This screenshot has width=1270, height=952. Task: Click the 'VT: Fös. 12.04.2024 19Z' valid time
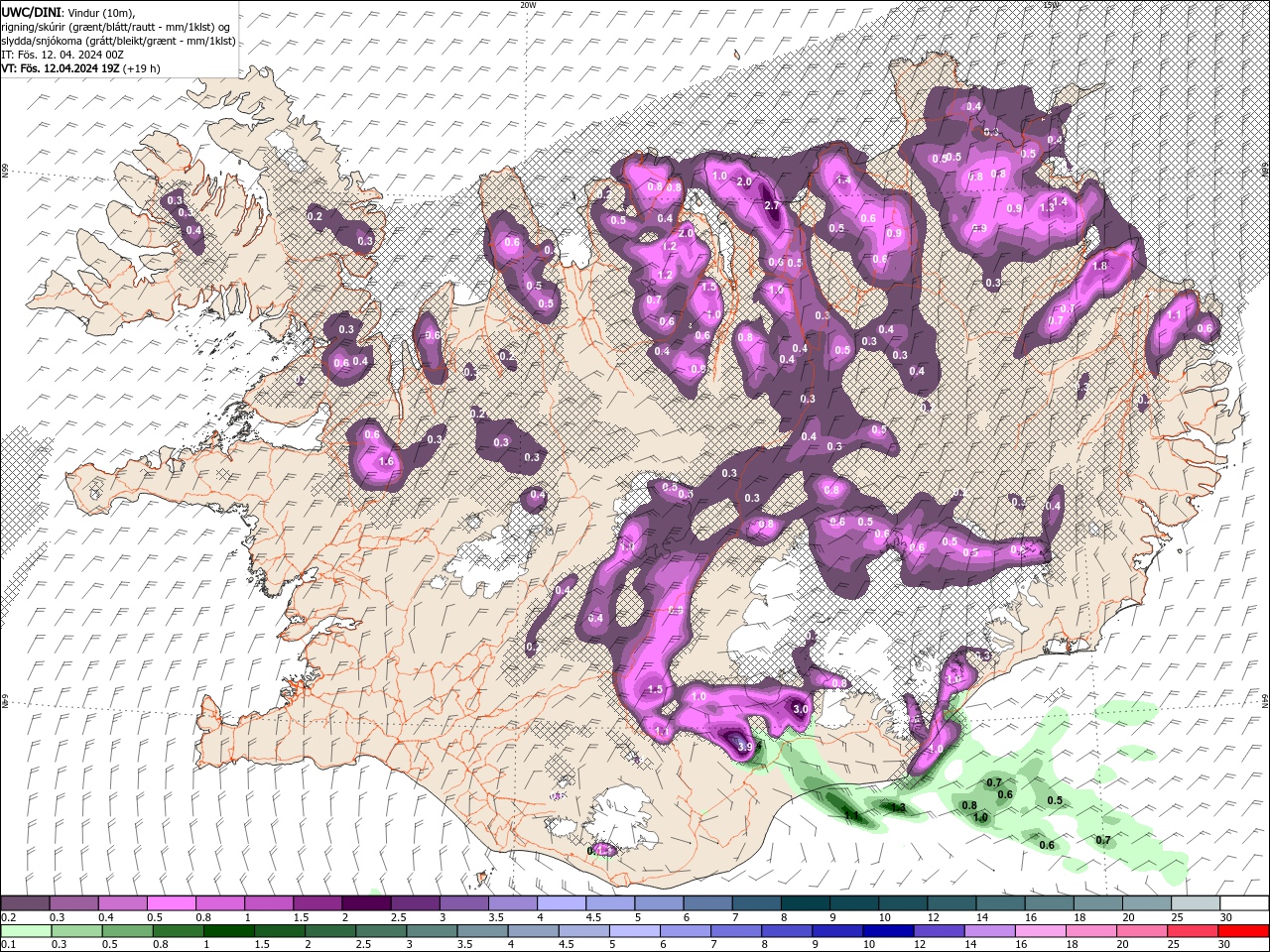click(x=61, y=68)
